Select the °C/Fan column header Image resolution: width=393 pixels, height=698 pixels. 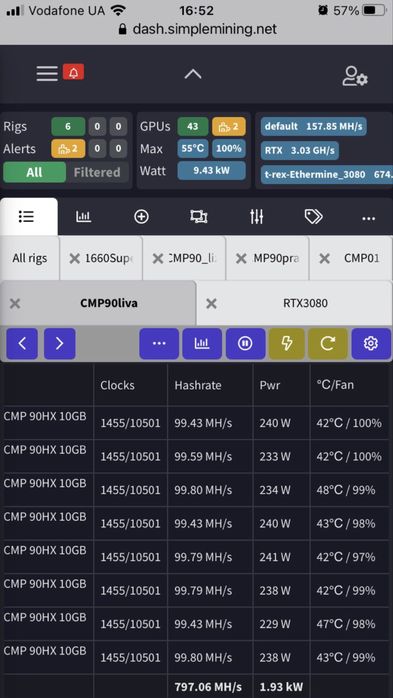click(x=335, y=385)
